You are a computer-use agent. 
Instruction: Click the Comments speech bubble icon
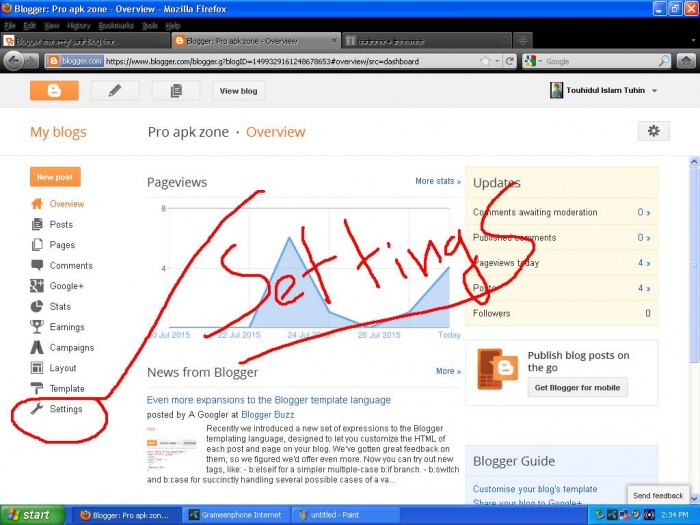tap(37, 265)
